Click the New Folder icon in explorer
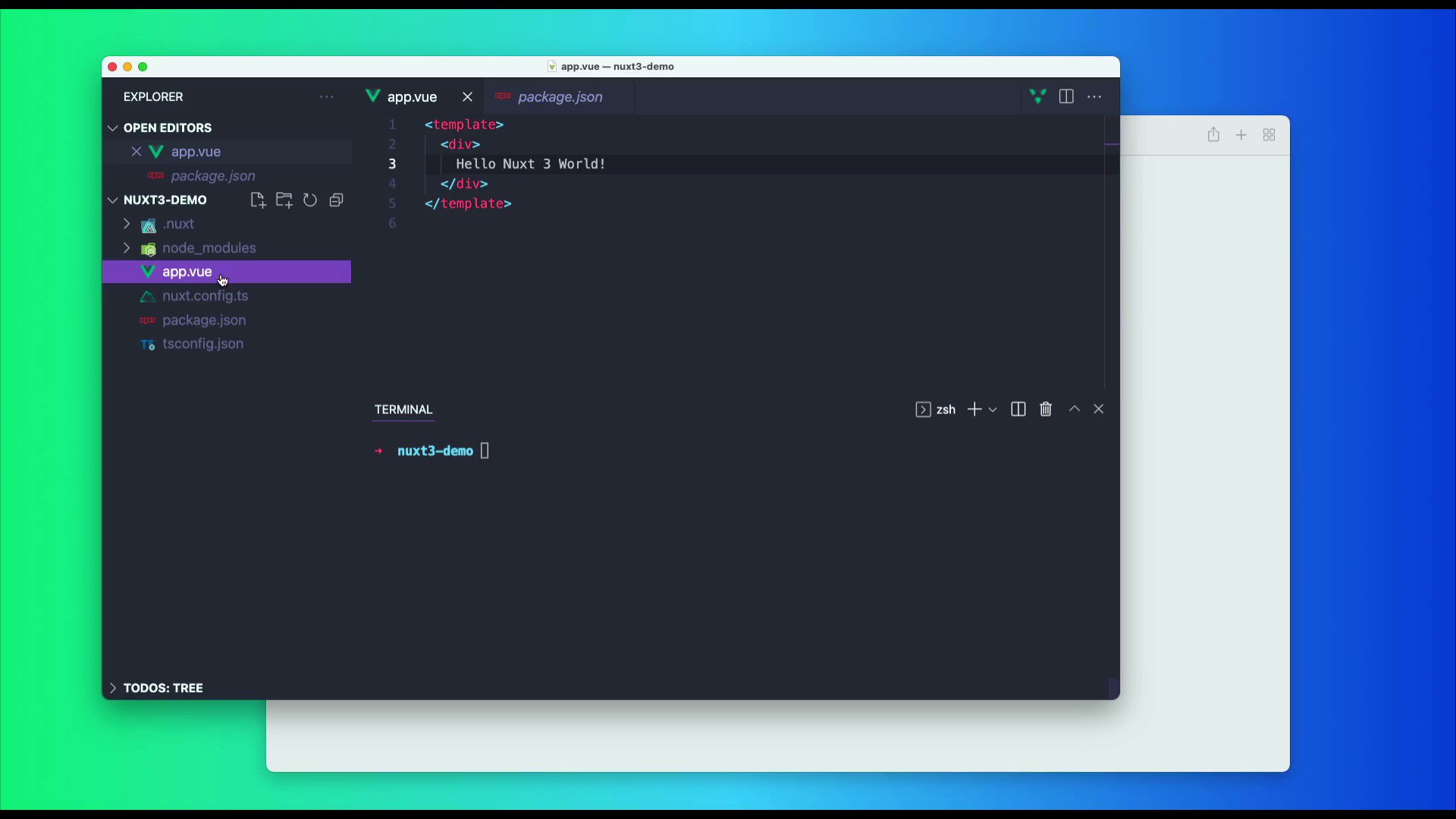 (284, 200)
